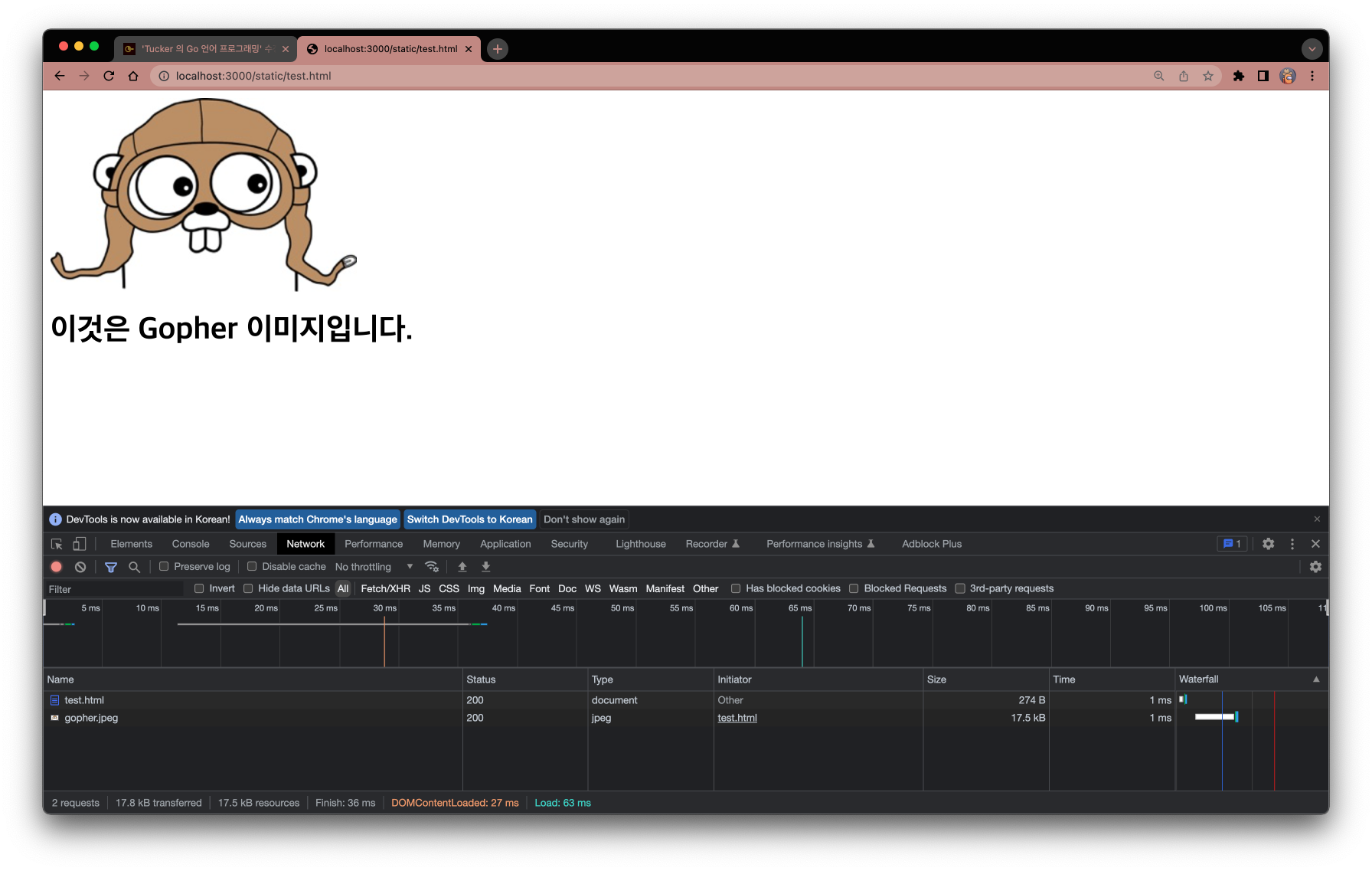
Task: Close the localhost test.html browser tab
Action: click(469, 49)
